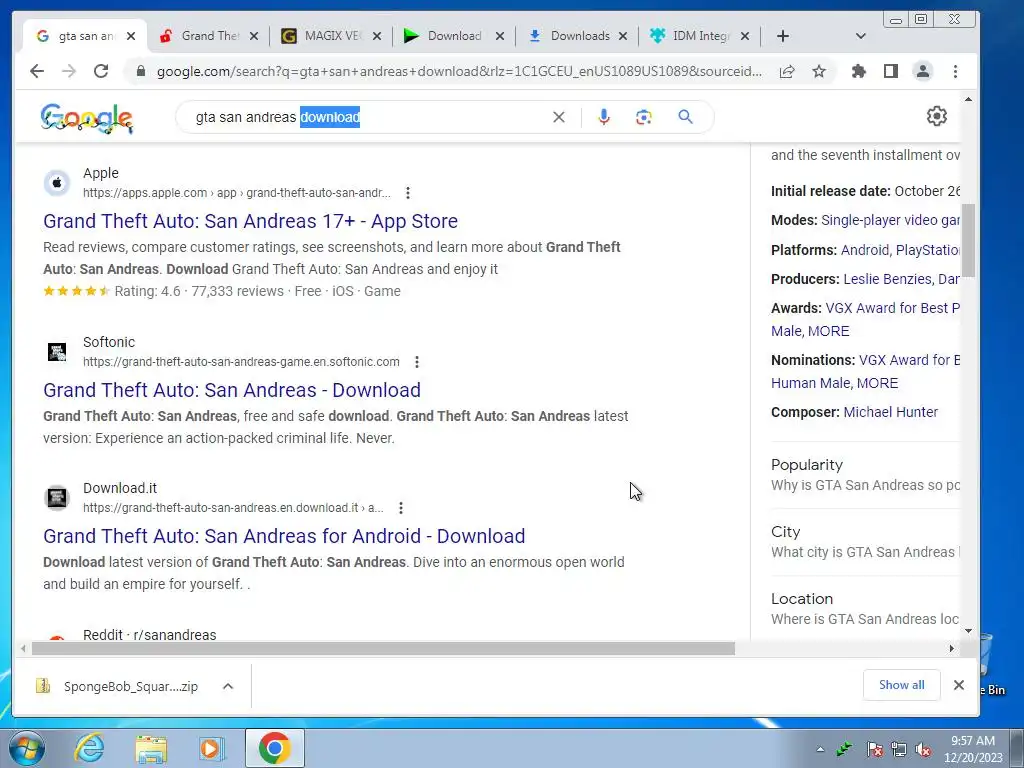The width and height of the screenshot is (1024, 768).
Task: Open the Extensions puzzle icon
Action: pyautogui.click(x=859, y=71)
